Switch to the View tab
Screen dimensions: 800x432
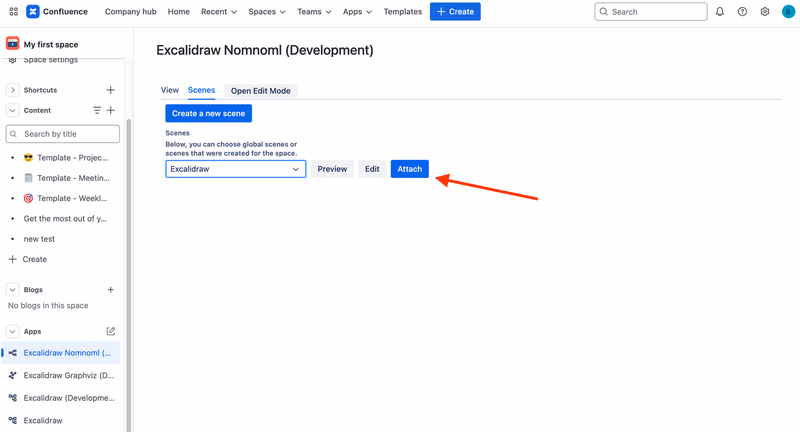[x=170, y=90]
